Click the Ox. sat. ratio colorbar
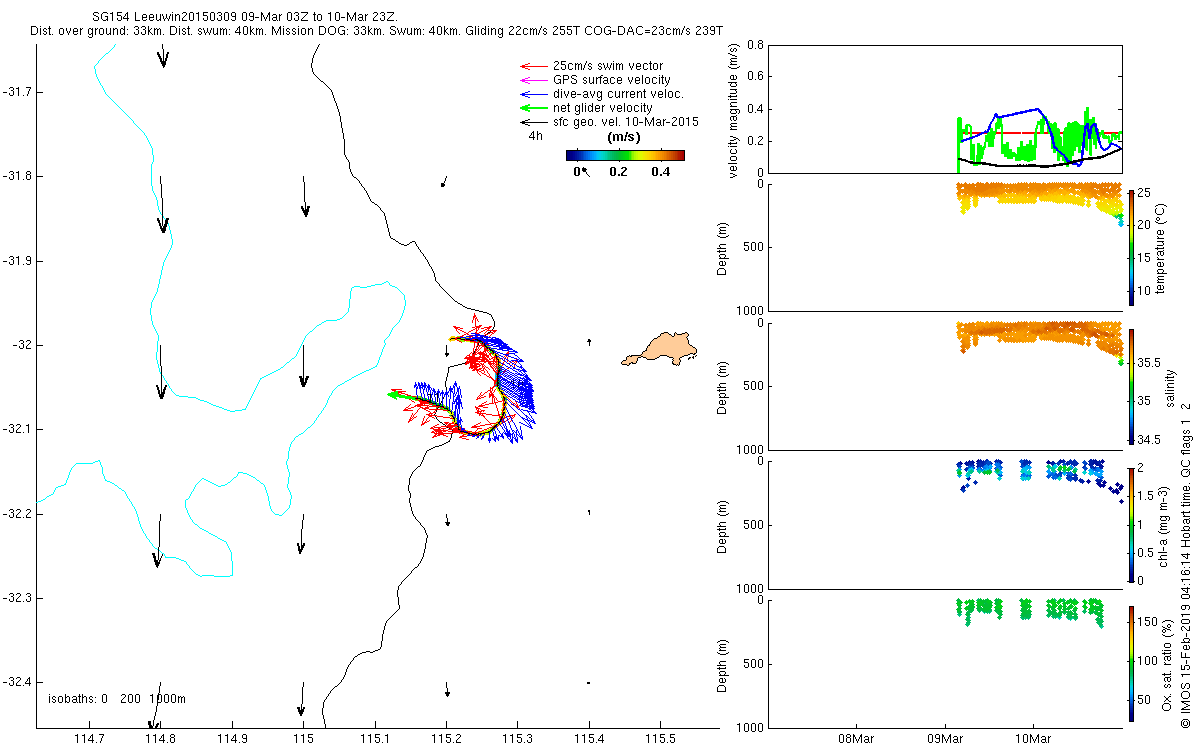 [x=1131, y=662]
